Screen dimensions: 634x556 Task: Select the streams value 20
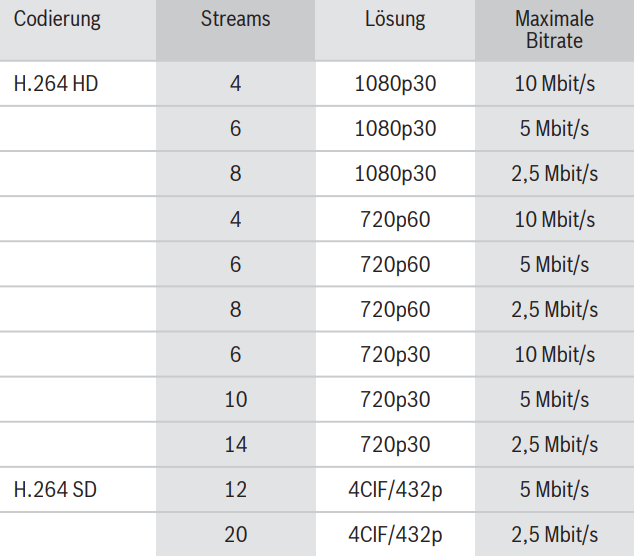click(x=235, y=535)
